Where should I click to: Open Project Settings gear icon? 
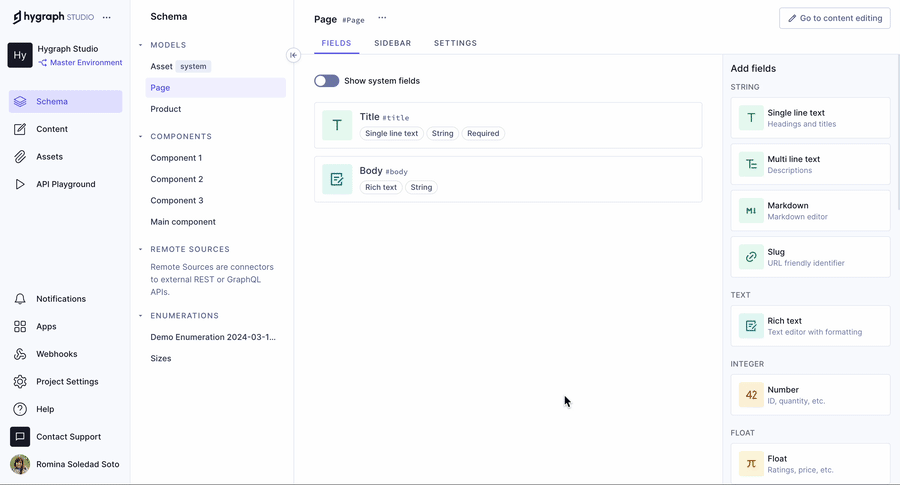coord(20,382)
